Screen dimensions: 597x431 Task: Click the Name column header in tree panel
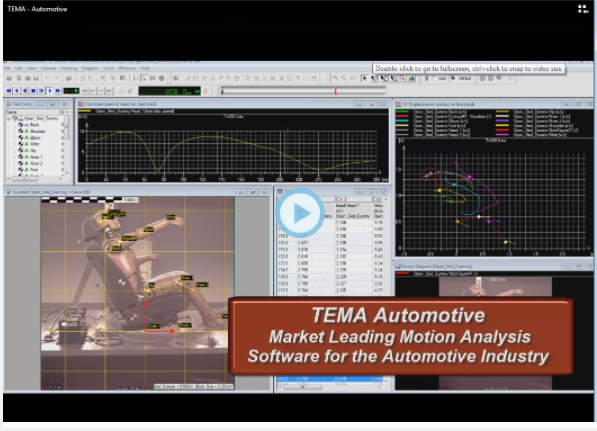33,112
